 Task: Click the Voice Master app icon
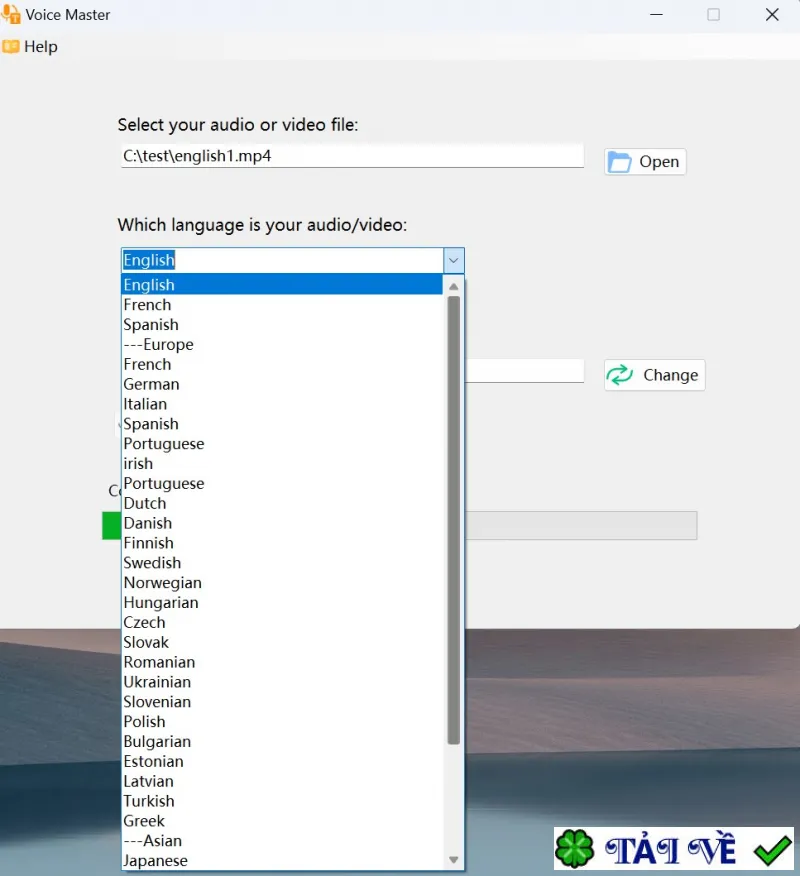tap(11, 14)
